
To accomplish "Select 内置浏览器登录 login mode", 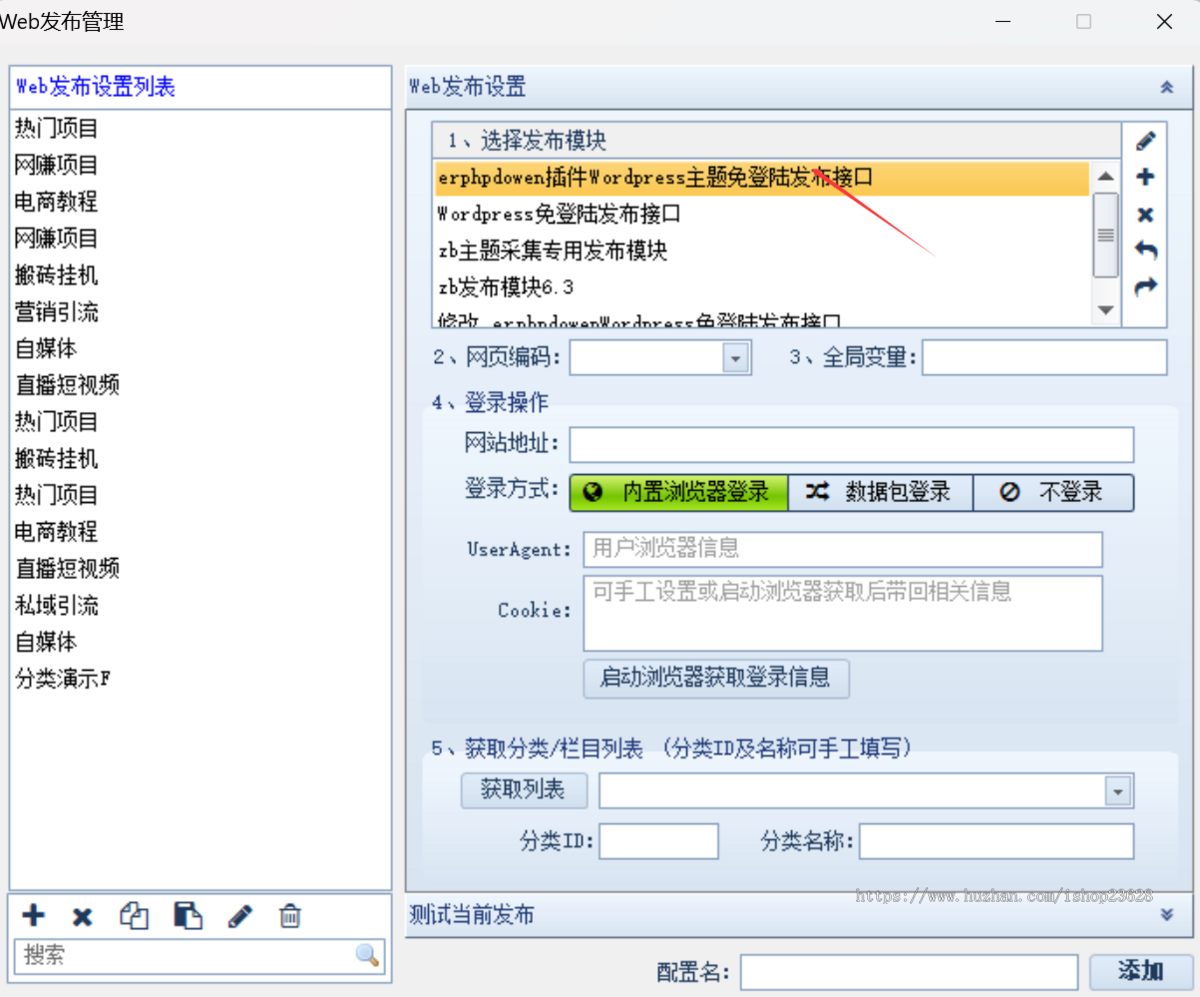I will point(679,493).
